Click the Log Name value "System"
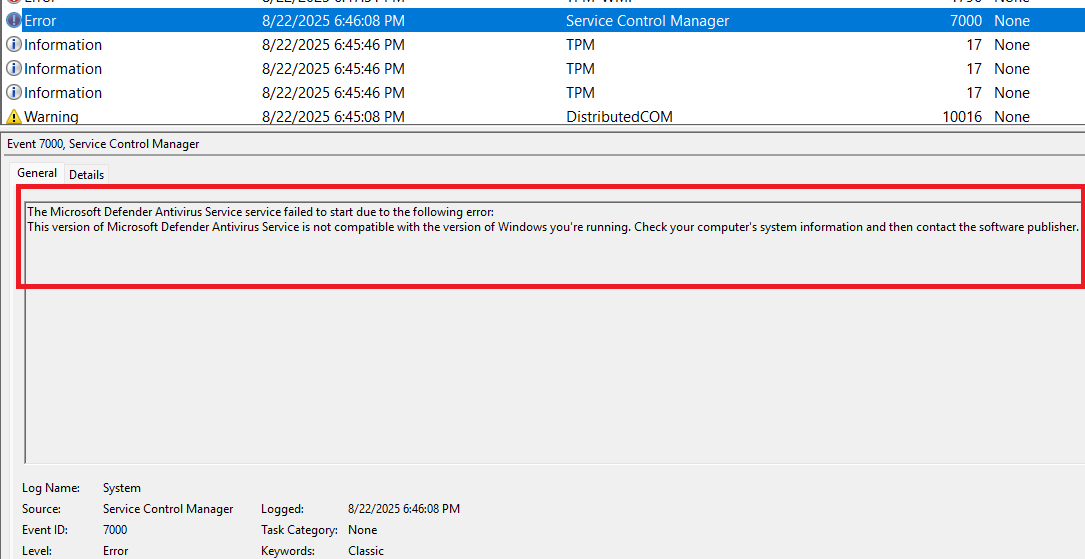This screenshot has height=559, width=1085. pos(122,488)
